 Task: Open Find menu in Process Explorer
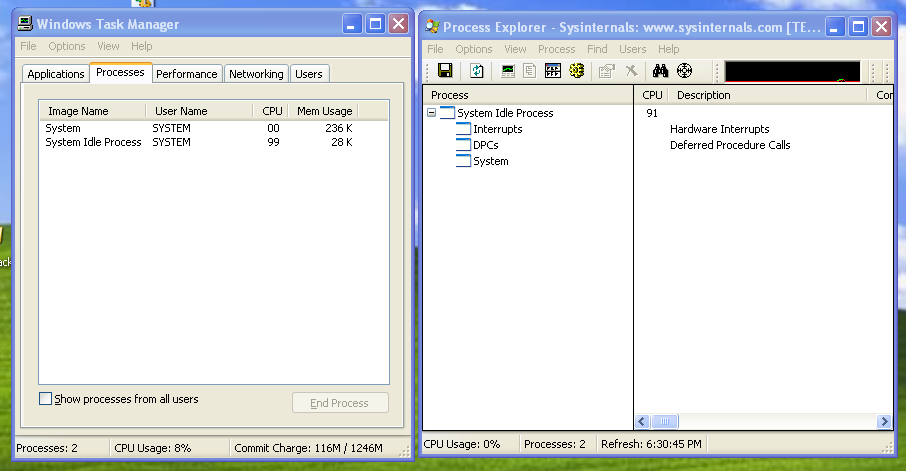[597, 49]
